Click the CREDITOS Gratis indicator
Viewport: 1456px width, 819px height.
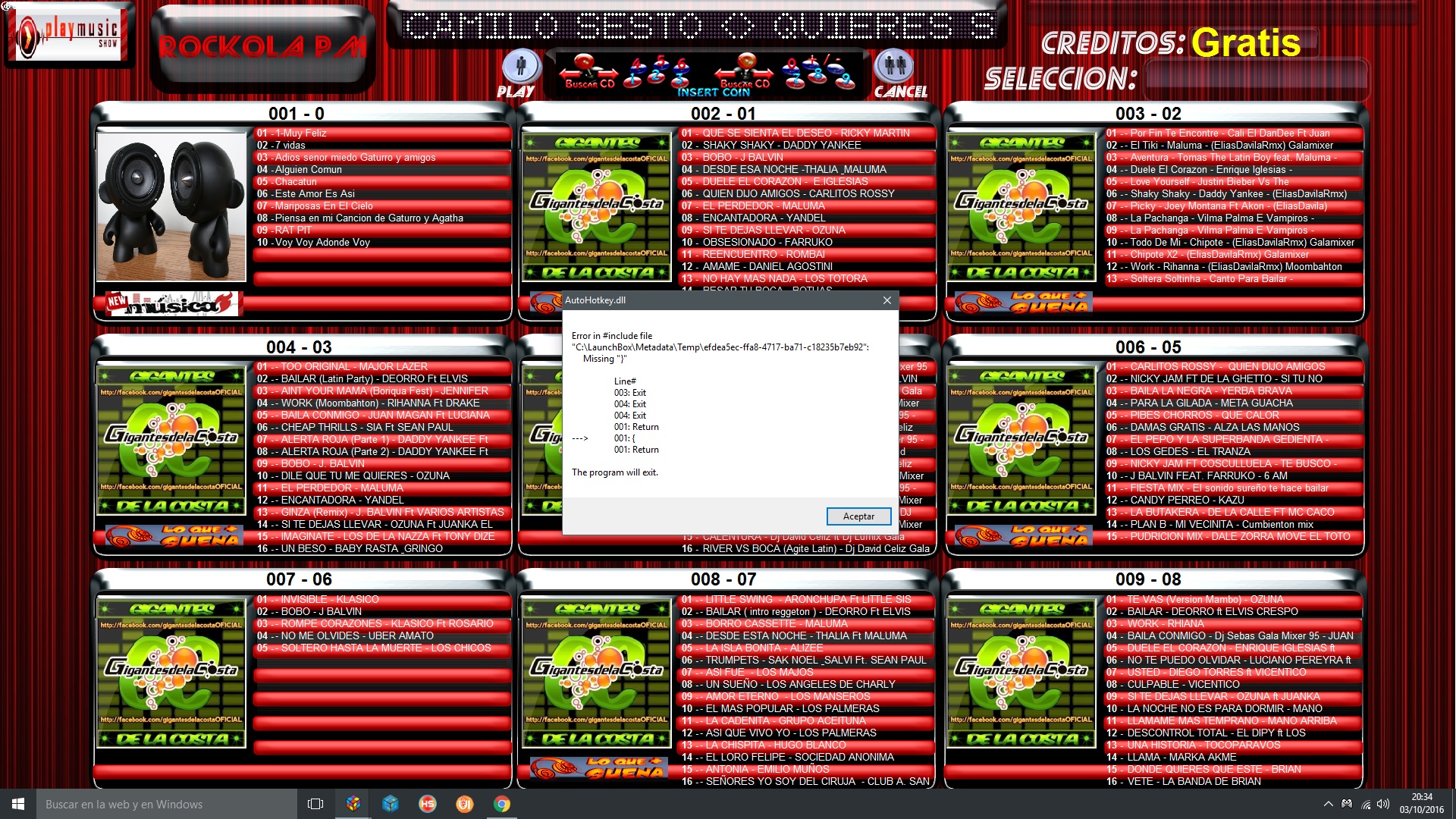pos(1246,42)
